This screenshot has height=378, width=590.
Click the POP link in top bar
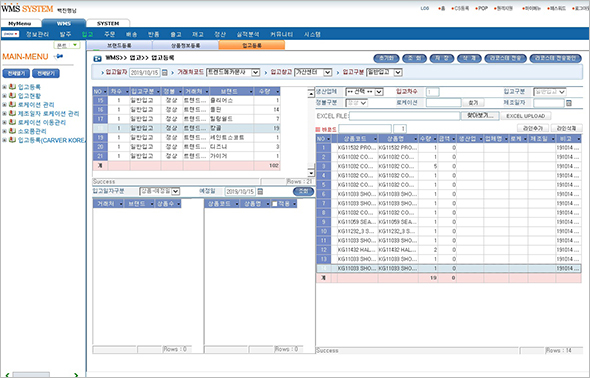click(x=481, y=8)
